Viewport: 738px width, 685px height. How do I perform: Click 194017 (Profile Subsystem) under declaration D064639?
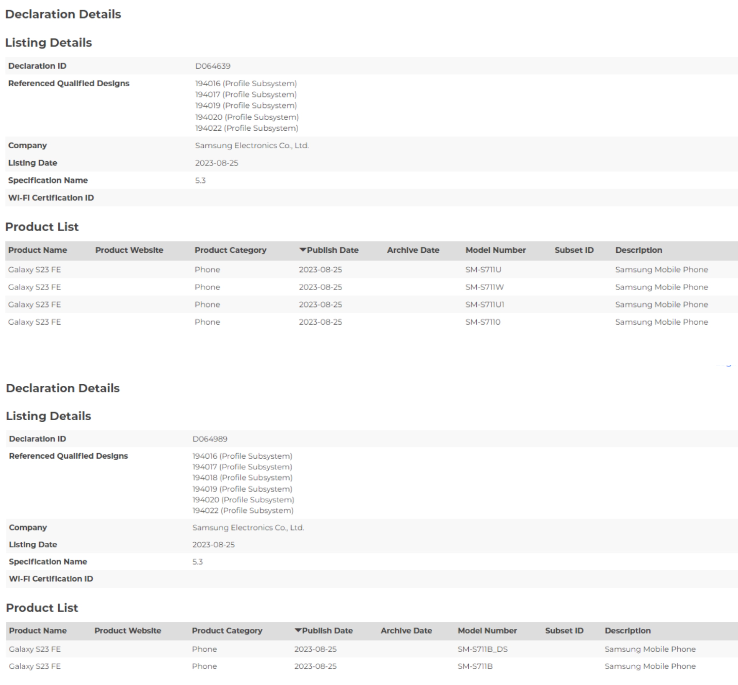click(246, 95)
